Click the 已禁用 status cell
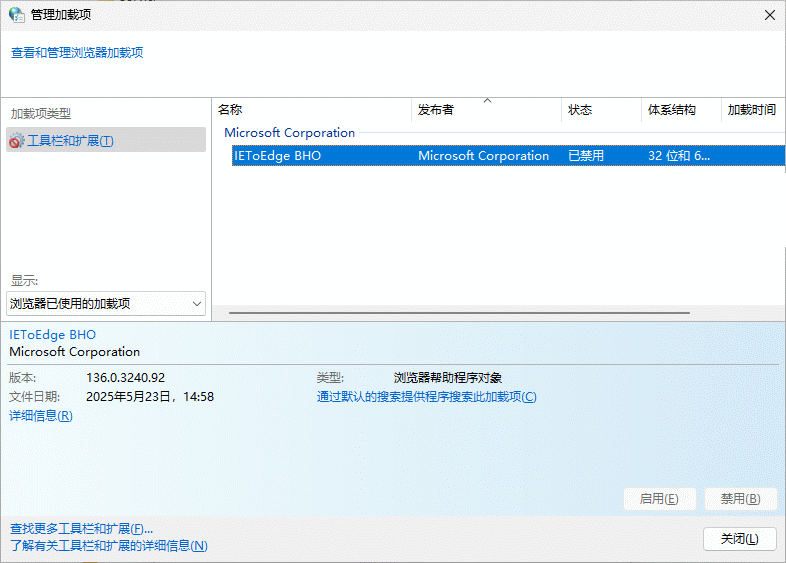The image size is (786, 563). coord(585,155)
